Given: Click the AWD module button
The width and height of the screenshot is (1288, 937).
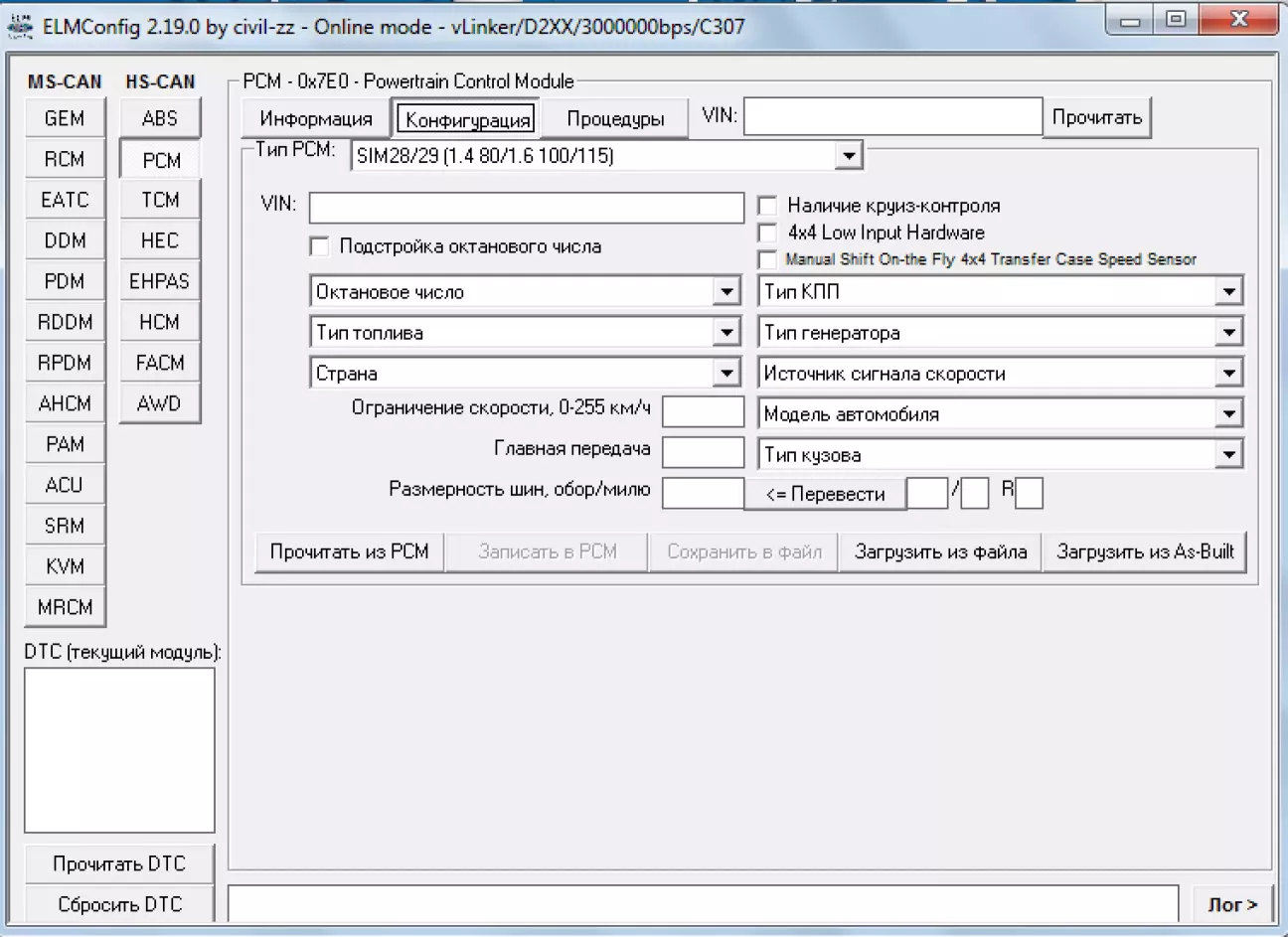Looking at the screenshot, I should [159, 403].
